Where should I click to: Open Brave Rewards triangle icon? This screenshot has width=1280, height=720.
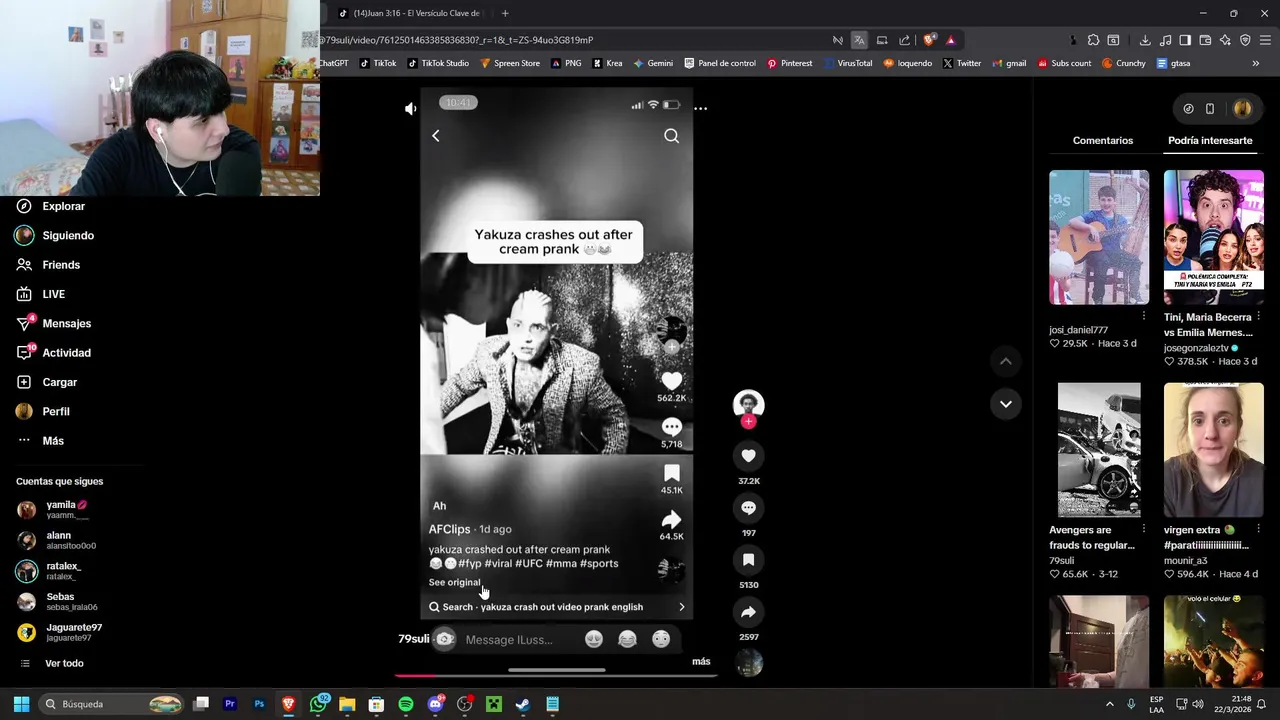tap(951, 40)
